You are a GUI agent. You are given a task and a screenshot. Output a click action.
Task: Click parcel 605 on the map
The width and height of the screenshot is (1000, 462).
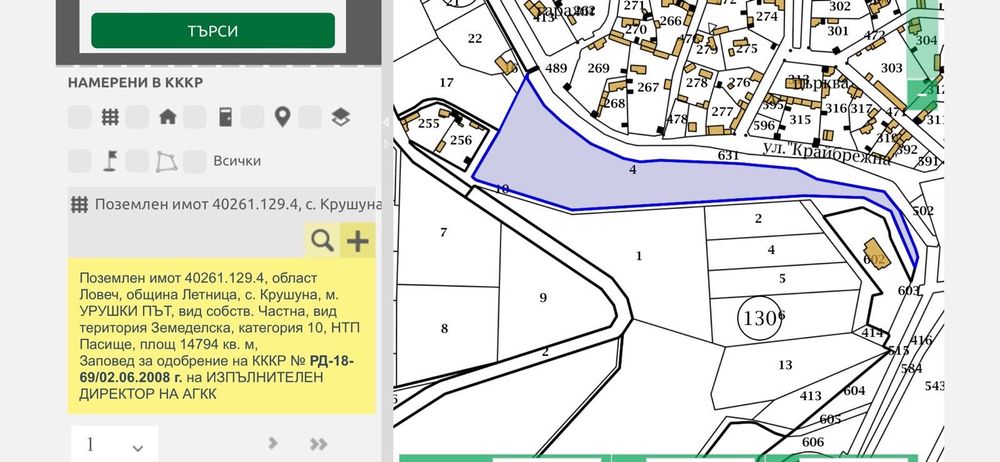click(x=830, y=419)
